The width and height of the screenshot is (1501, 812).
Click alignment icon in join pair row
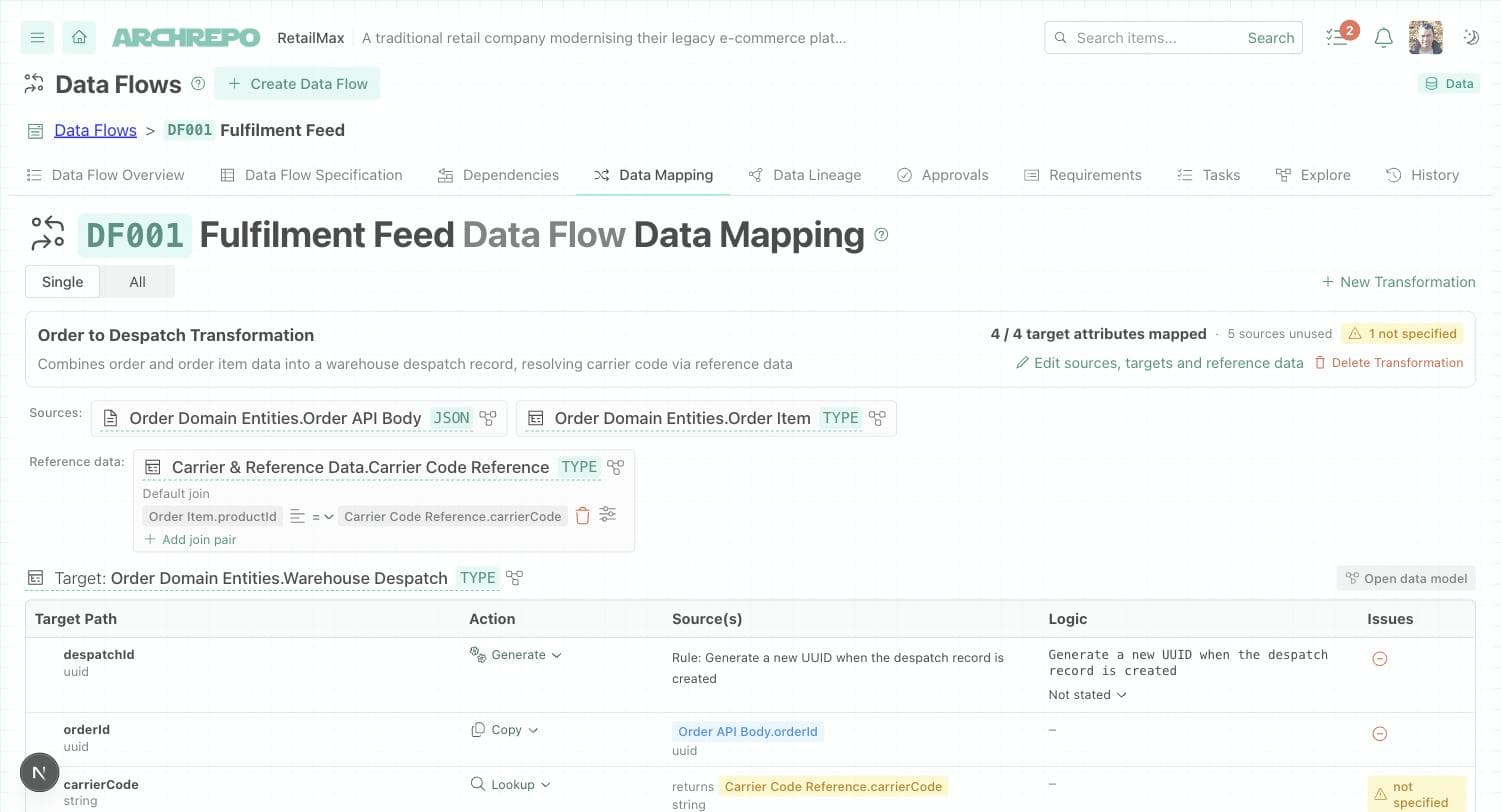[297, 517]
